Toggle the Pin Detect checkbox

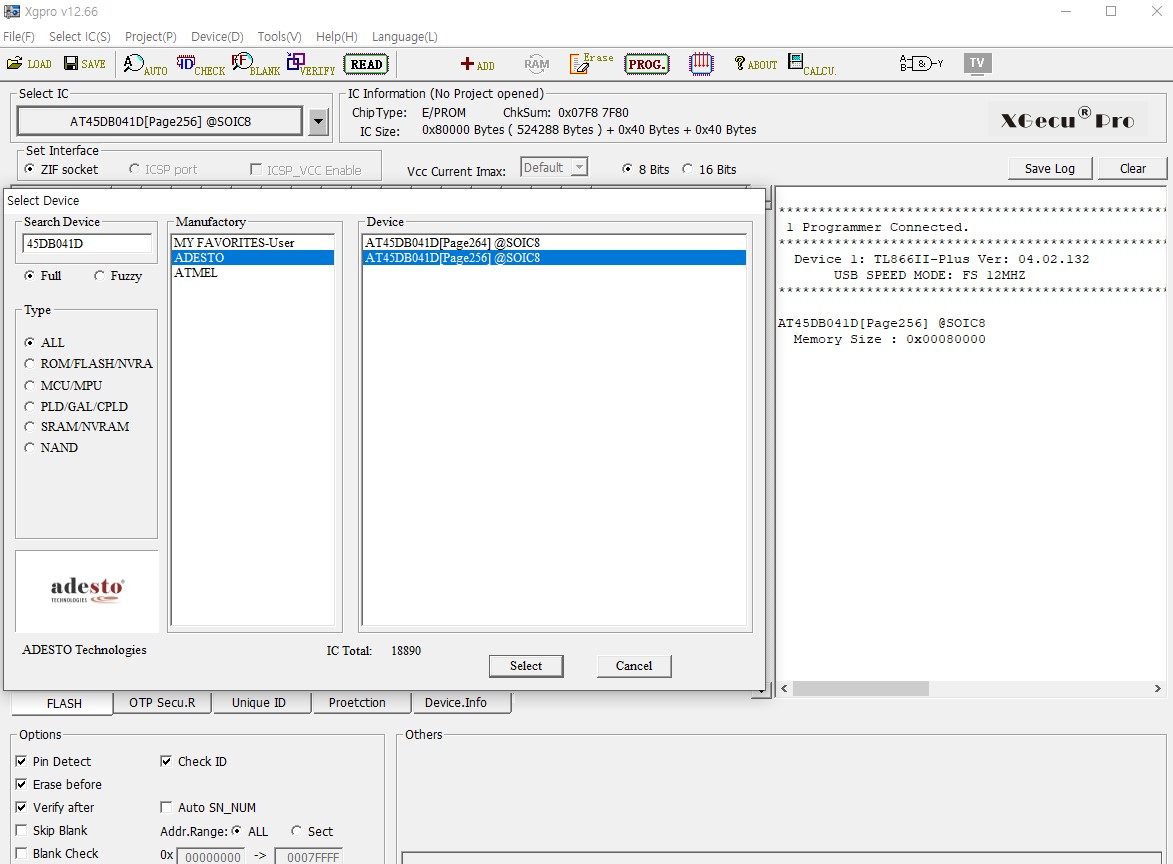(x=22, y=762)
